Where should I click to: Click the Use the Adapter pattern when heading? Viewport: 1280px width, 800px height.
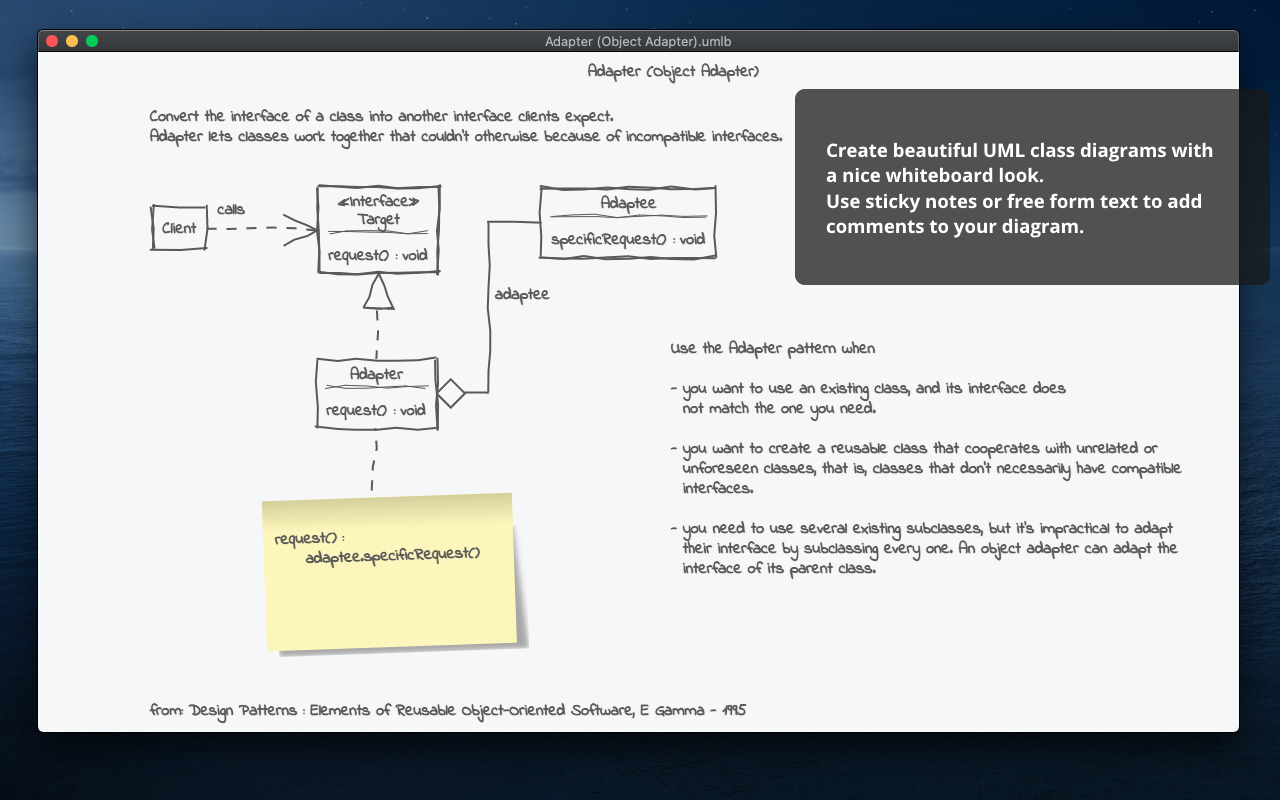point(772,348)
